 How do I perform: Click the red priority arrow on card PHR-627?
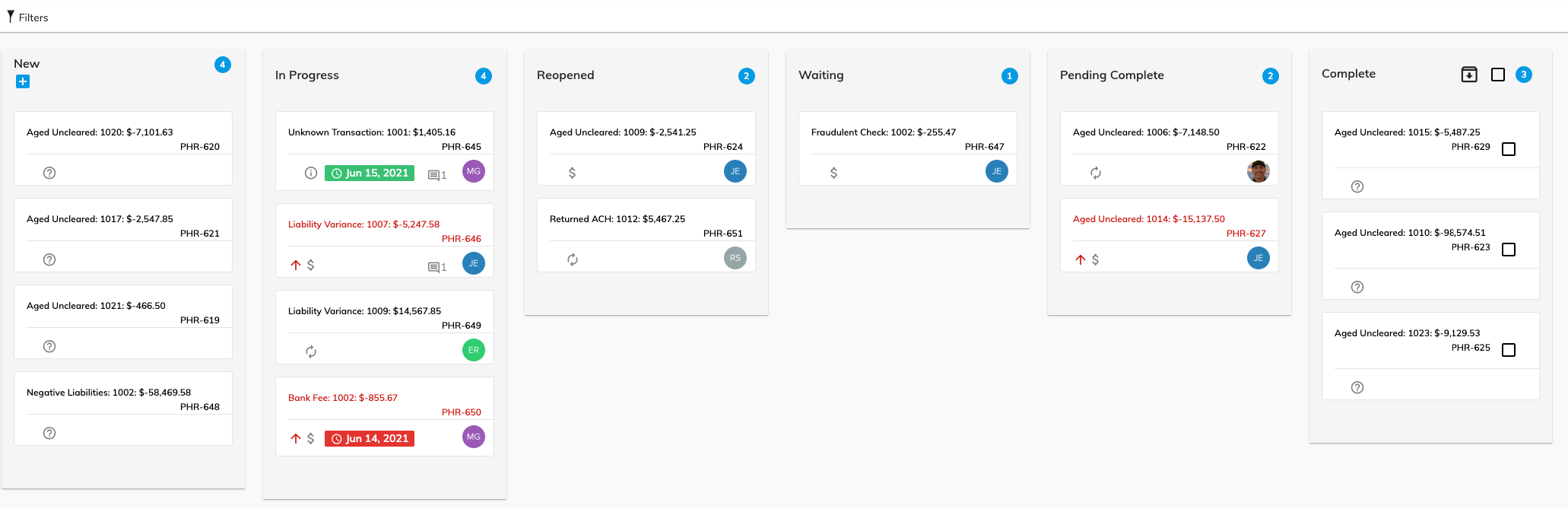[x=1080, y=259]
